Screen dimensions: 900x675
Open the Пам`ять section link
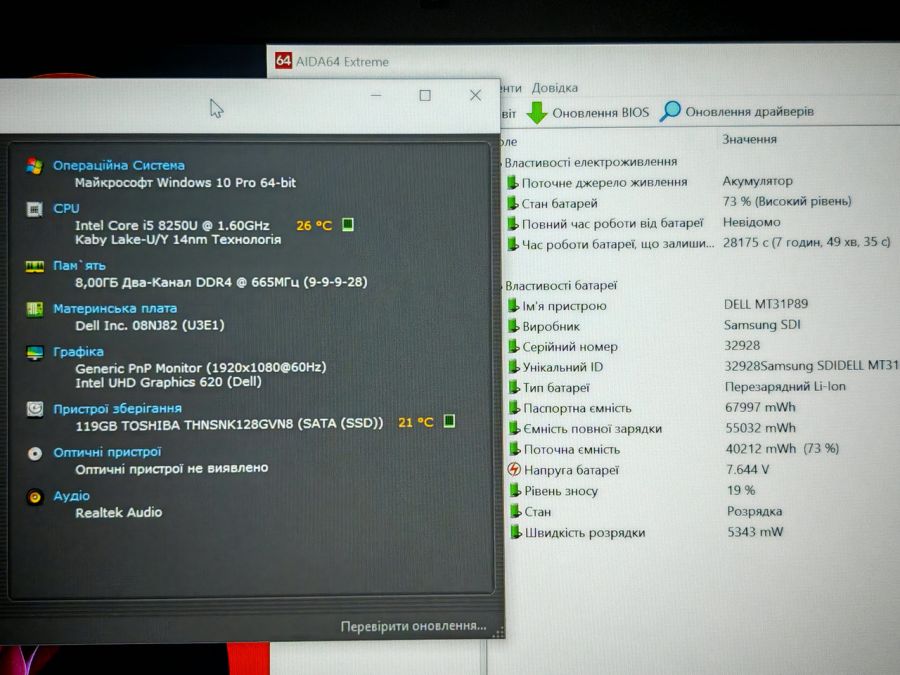pyautogui.click(x=79, y=266)
